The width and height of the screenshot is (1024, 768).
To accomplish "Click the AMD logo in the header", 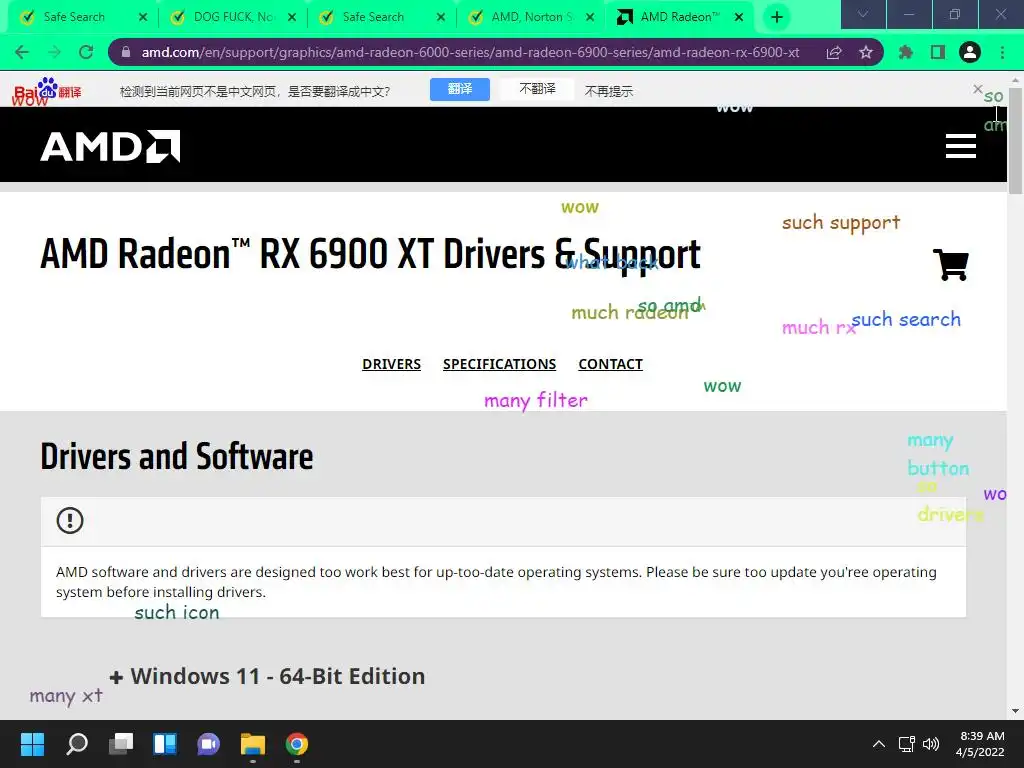I will pyautogui.click(x=110, y=146).
